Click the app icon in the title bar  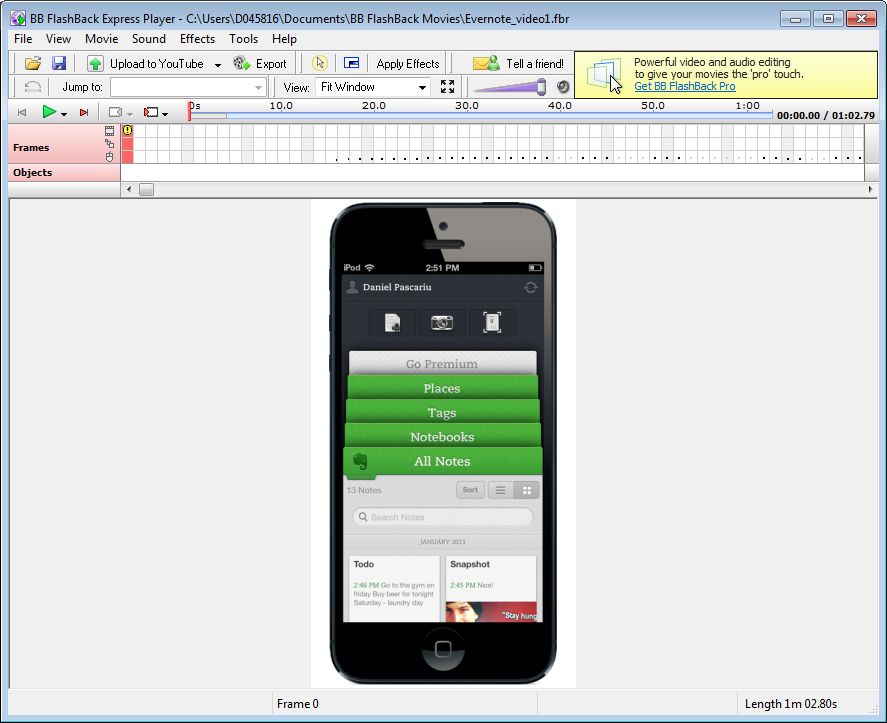[x=18, y=18]
